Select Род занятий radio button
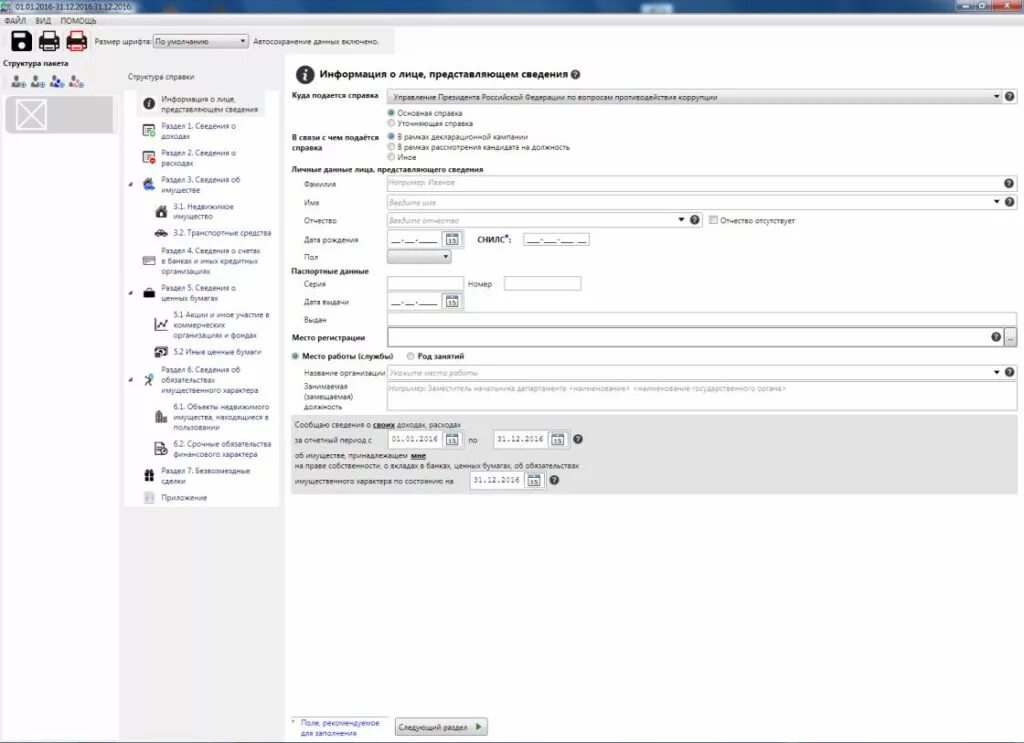Image resolution: width=1024 pixels, height=743 pixels. point(411,356)
